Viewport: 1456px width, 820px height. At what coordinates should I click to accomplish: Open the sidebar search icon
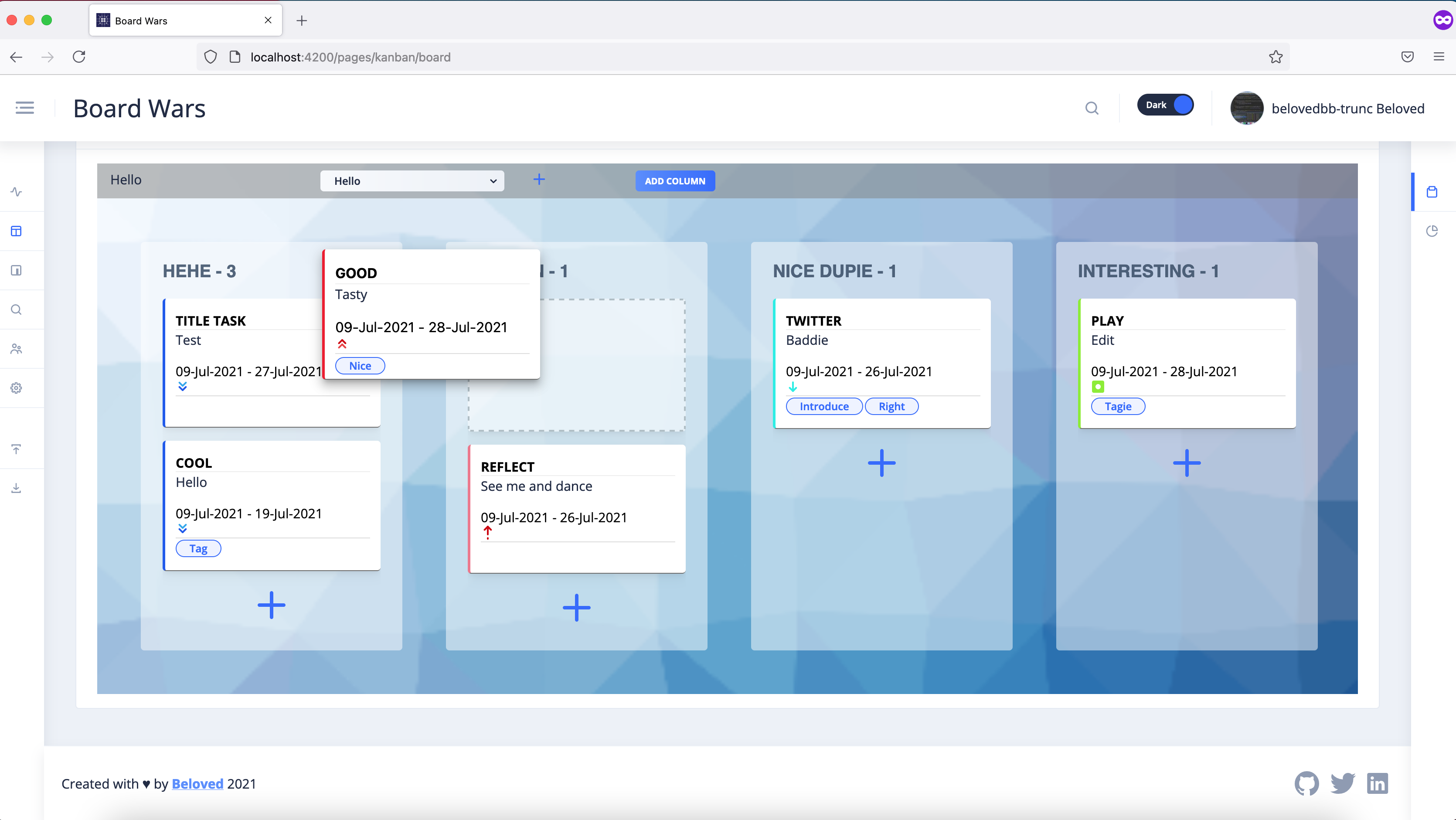pos(17,310)
